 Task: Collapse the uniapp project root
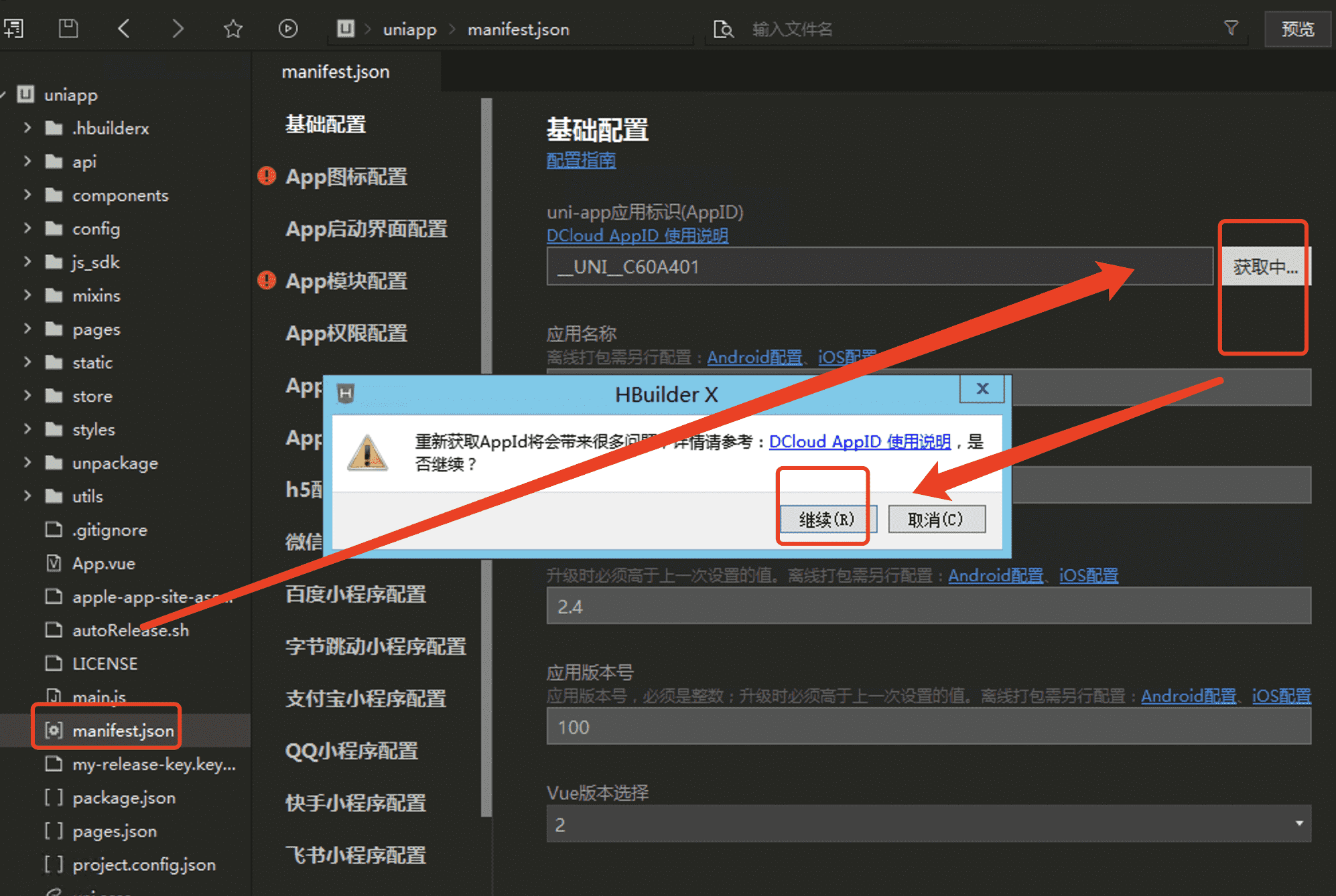tap(4, 94)
